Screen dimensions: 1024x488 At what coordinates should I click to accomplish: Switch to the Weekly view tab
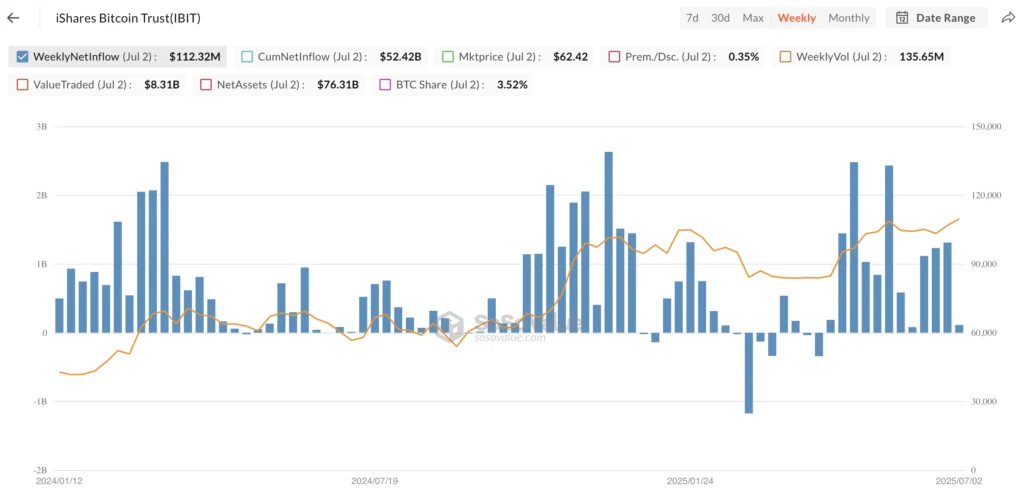(797, 18)
